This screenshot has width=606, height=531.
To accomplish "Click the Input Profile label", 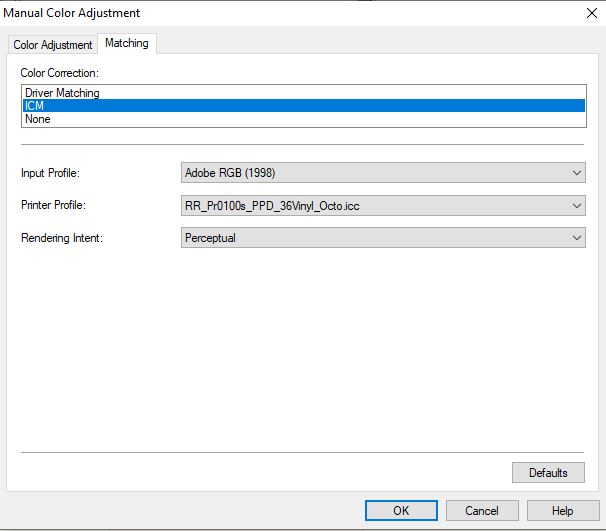I will point(50,173).
